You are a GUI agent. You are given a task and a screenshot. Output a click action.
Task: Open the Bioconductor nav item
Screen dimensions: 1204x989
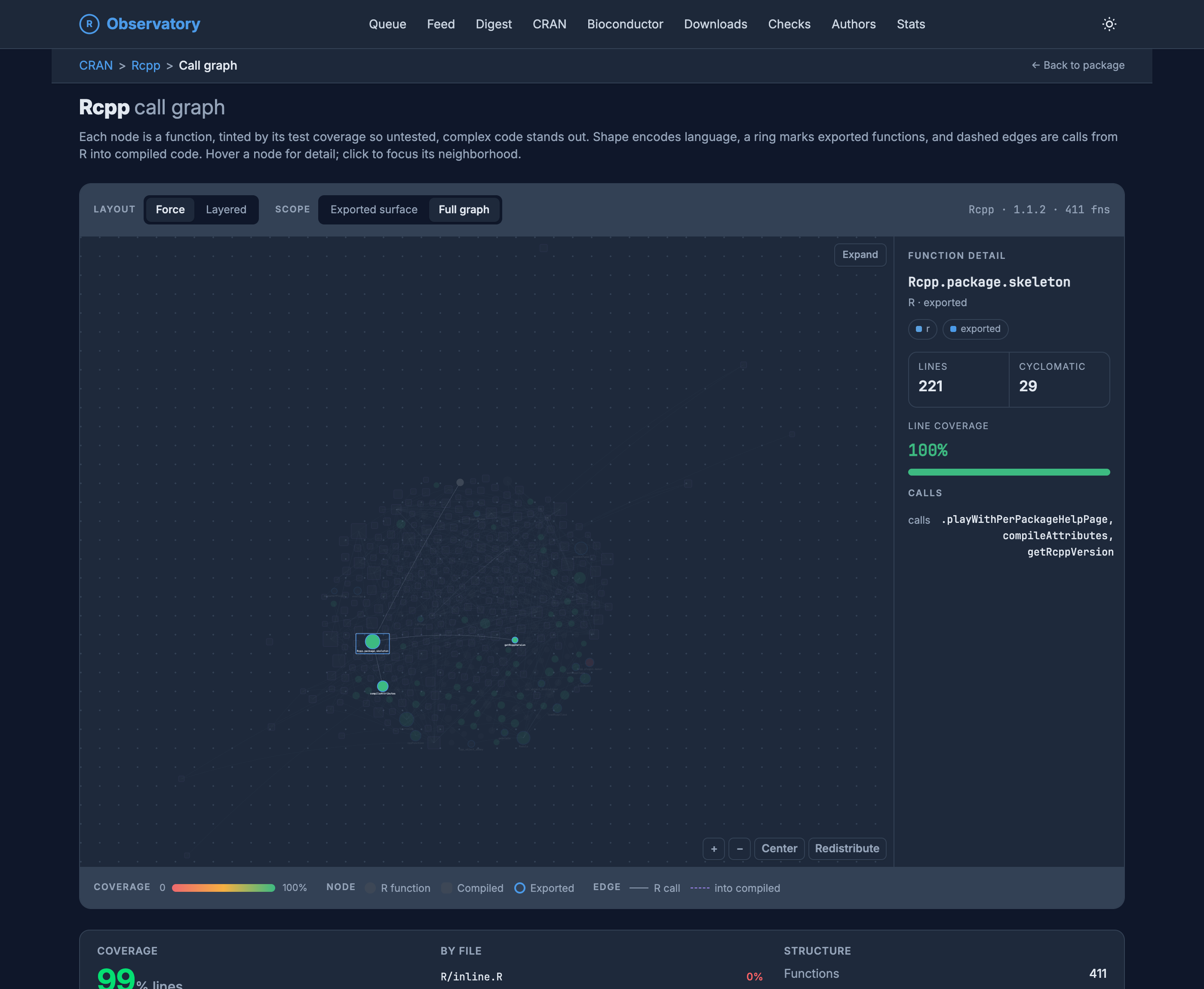(625, 24)
